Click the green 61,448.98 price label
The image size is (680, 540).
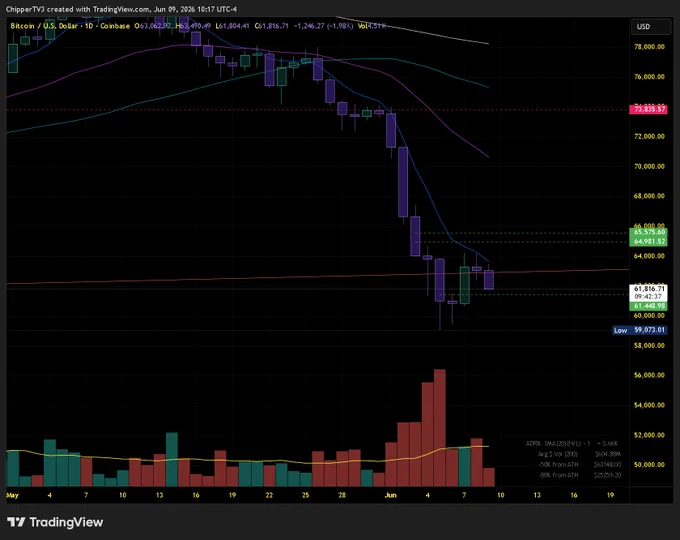tap(648, 306)
